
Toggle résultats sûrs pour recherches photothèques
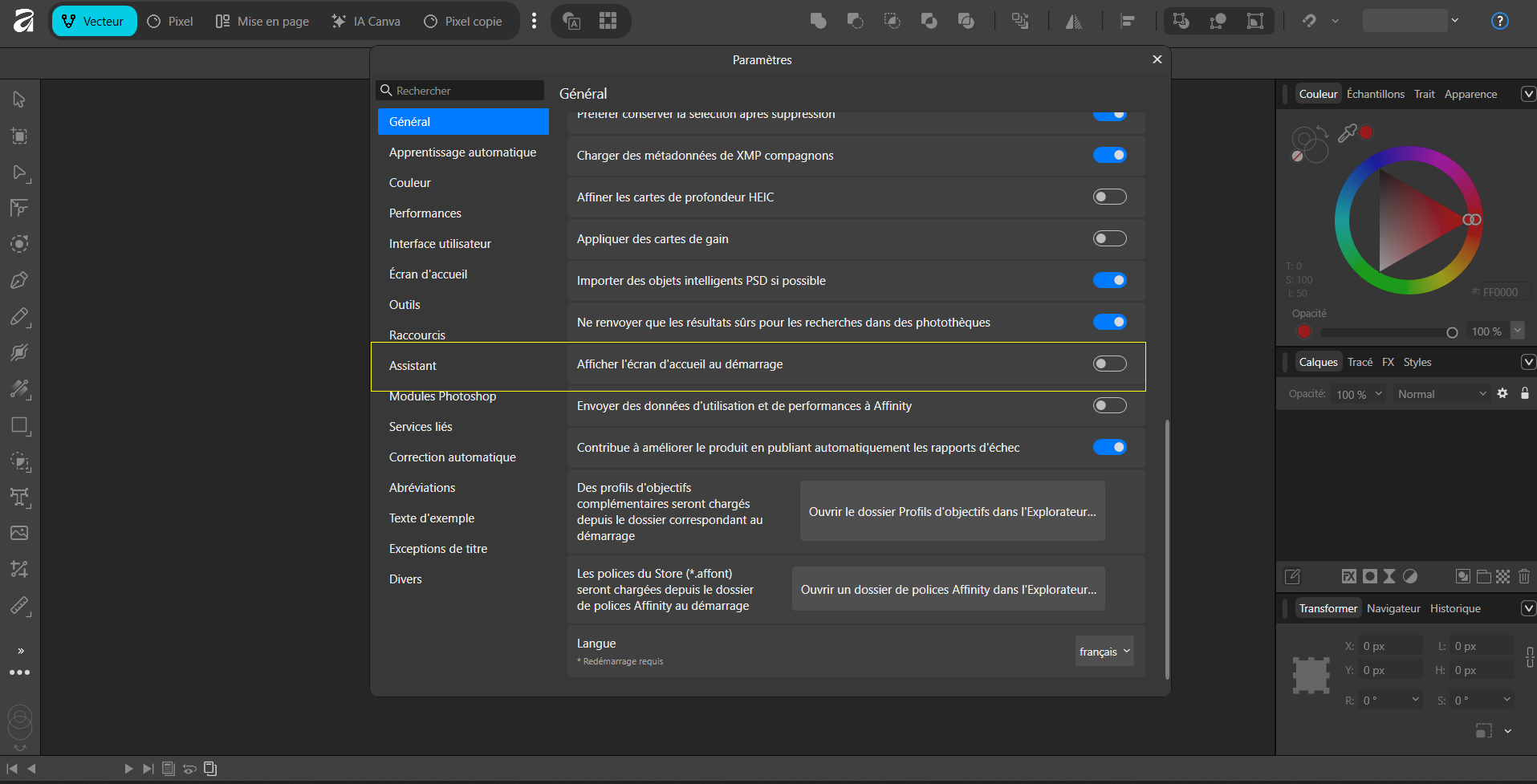(x=1109, y=322)
